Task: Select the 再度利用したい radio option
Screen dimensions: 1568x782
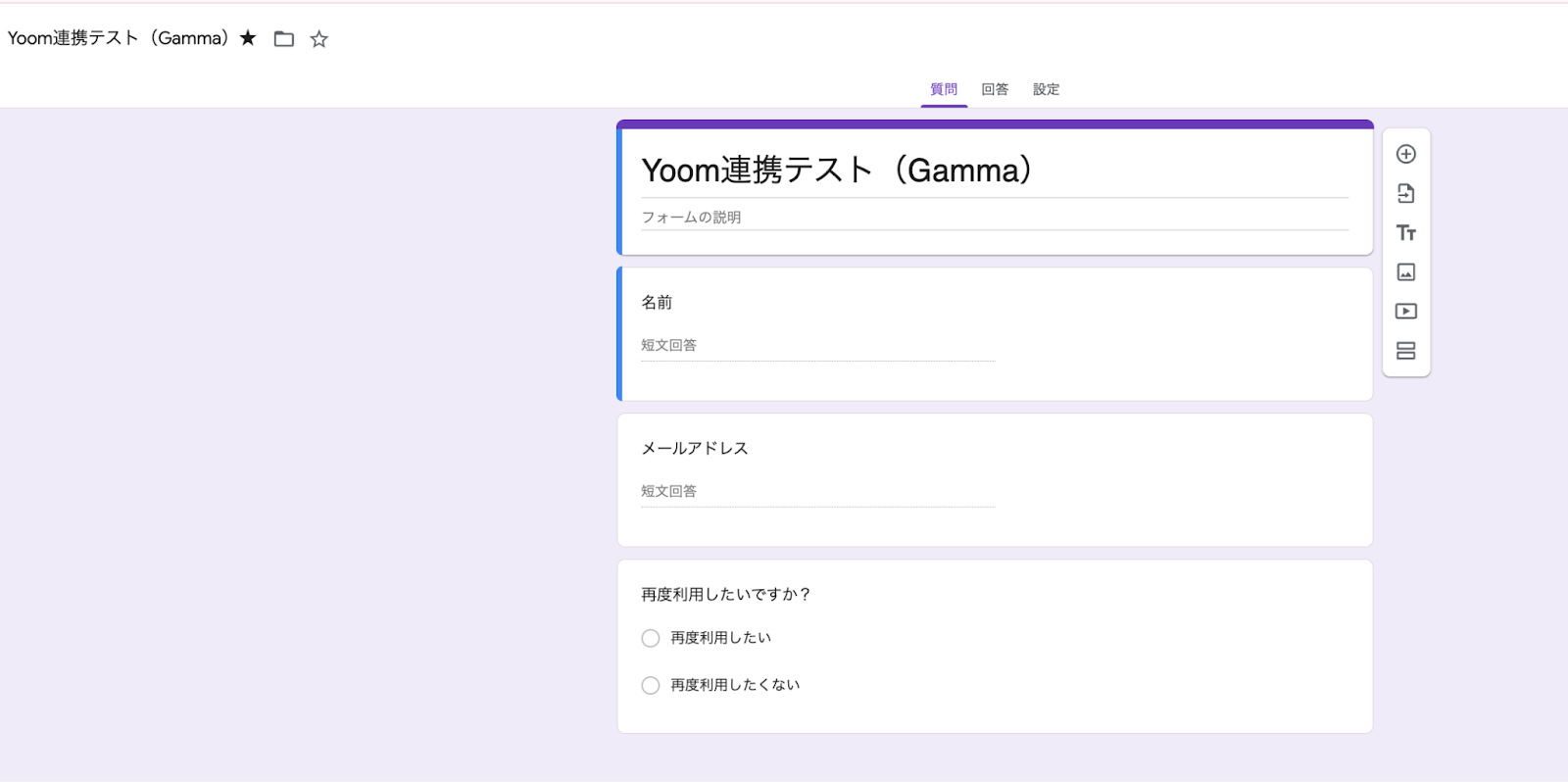Action: (651, 638)
